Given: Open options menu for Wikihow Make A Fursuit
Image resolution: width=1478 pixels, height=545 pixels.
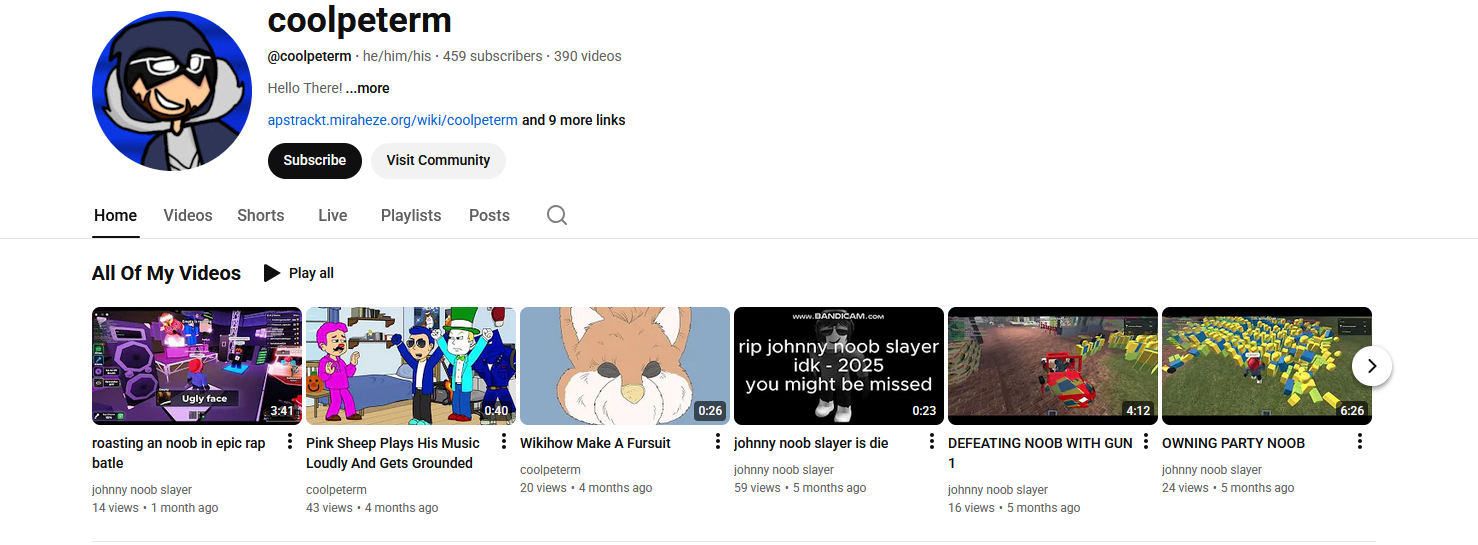Looking at the screenshot, I should pyautogui.click(x=718, y=442).
